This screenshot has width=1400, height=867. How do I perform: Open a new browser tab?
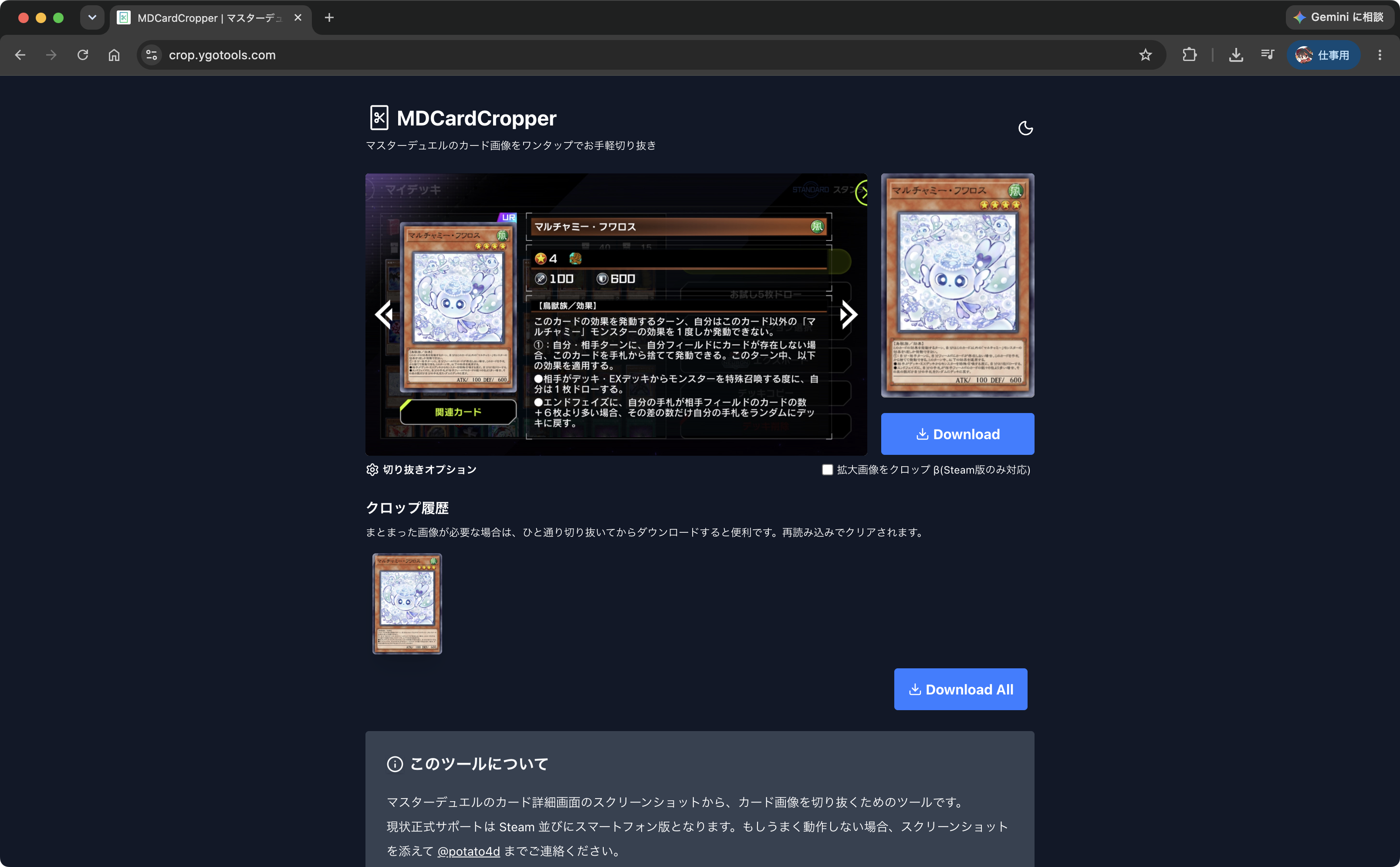point(329,18)
